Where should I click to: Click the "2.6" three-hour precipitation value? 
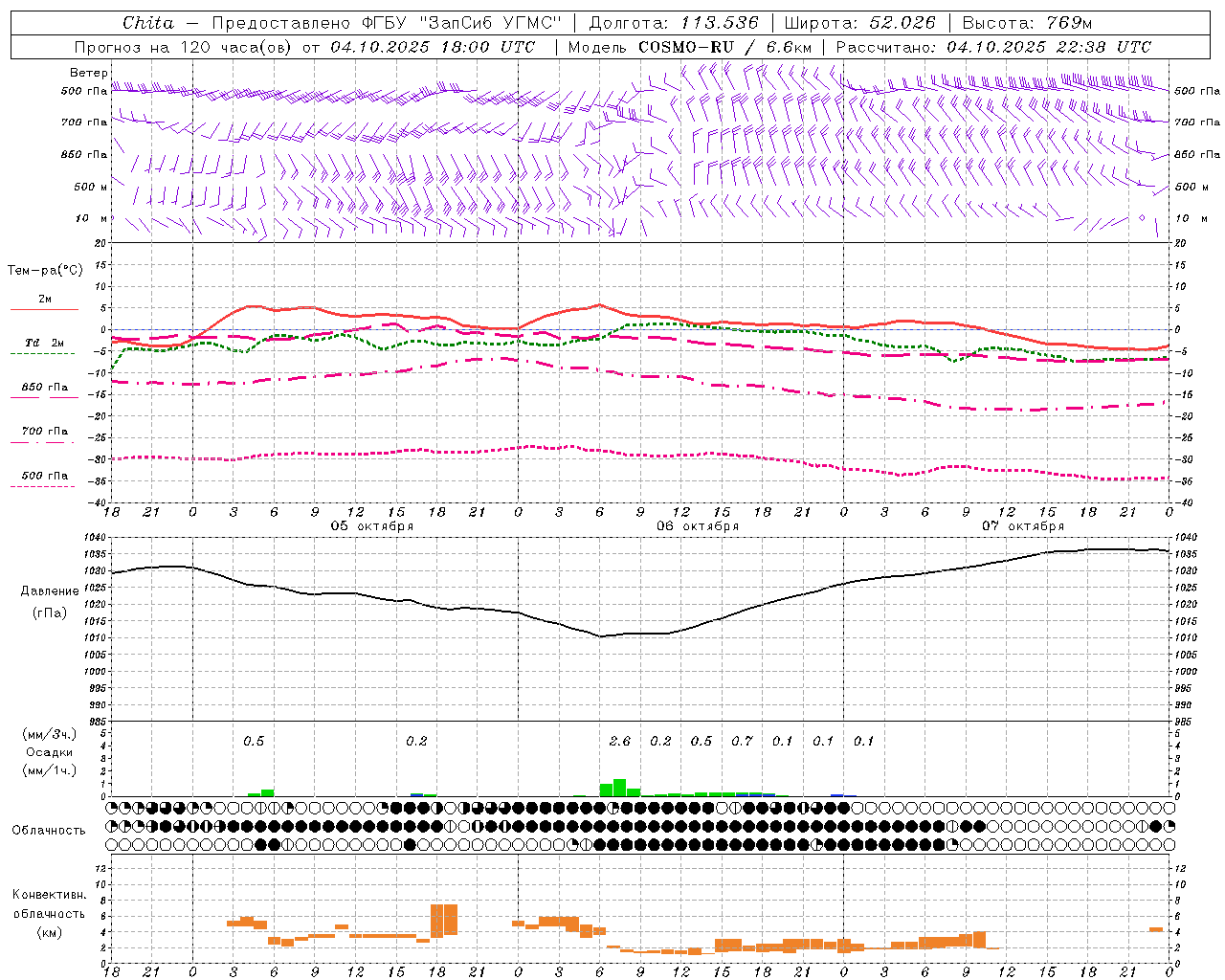[x=620, y=741]
